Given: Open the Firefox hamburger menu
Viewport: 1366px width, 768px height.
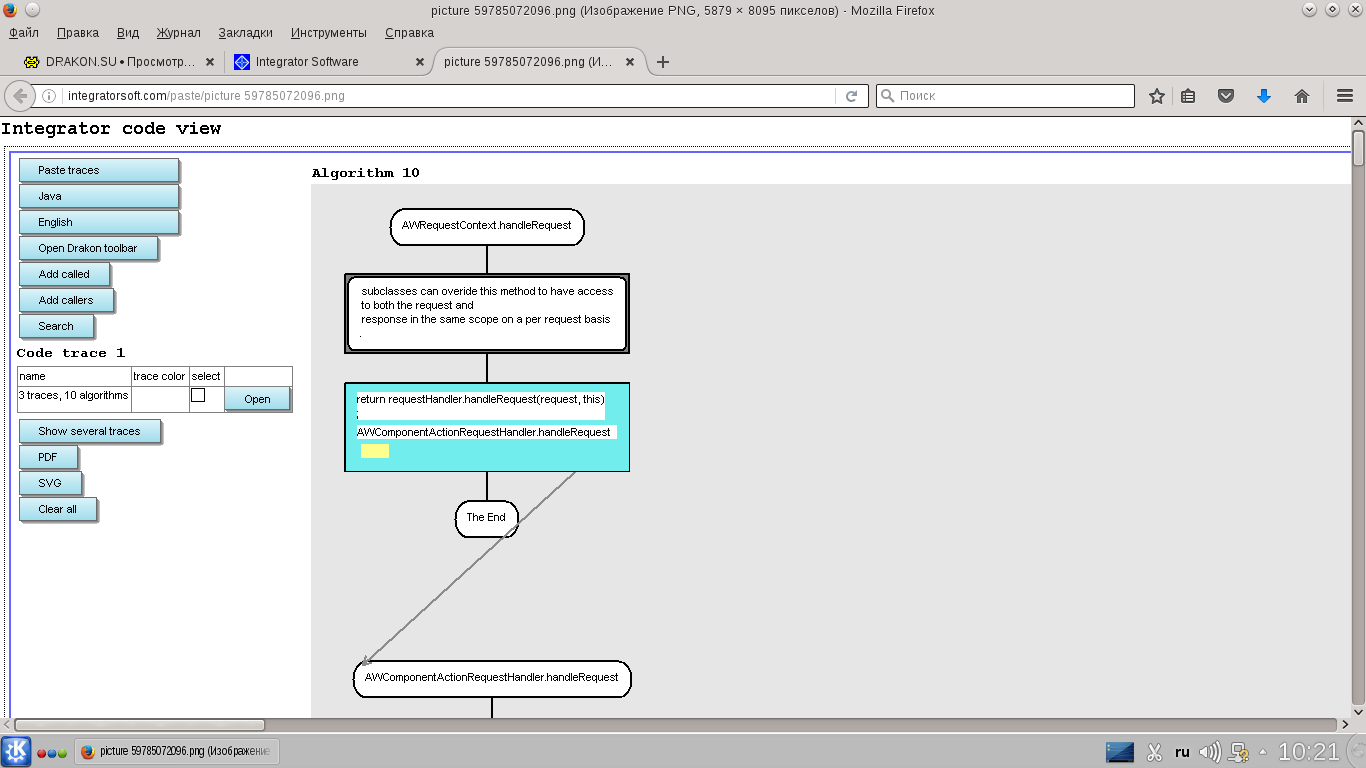Looking at the screenshot, I should point(1345,96).
